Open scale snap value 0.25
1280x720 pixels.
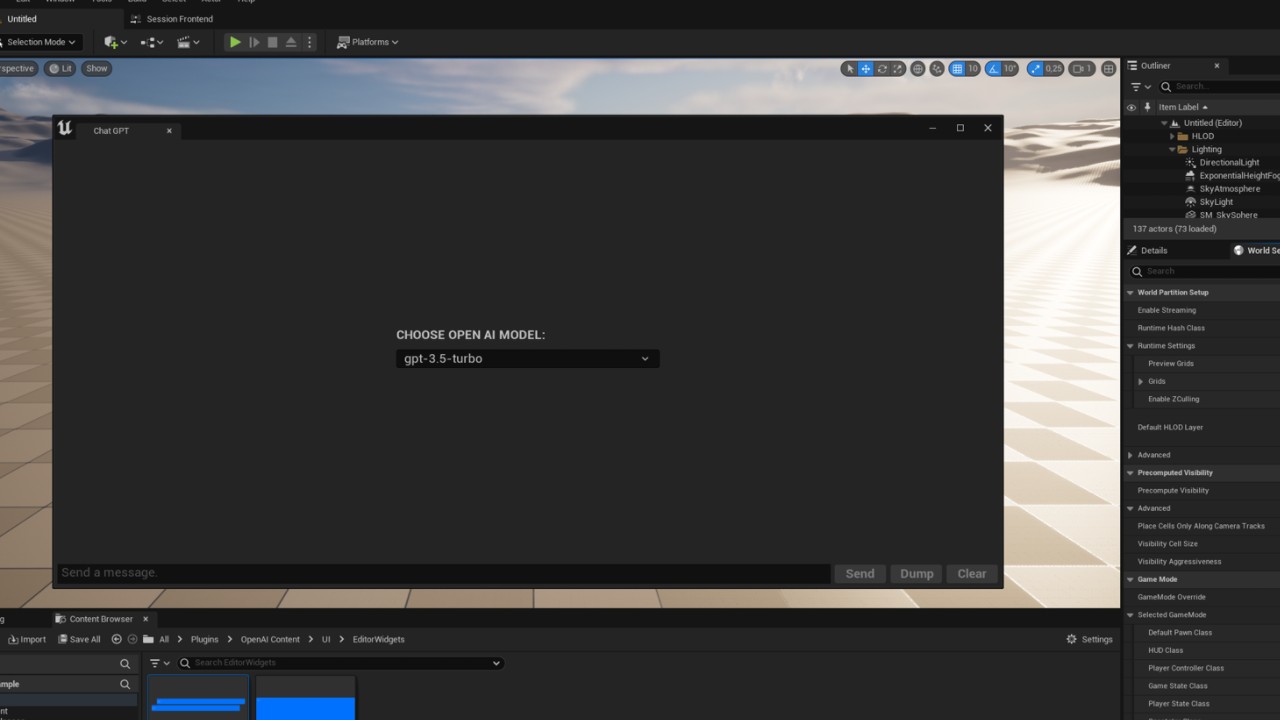point(1053,69)
